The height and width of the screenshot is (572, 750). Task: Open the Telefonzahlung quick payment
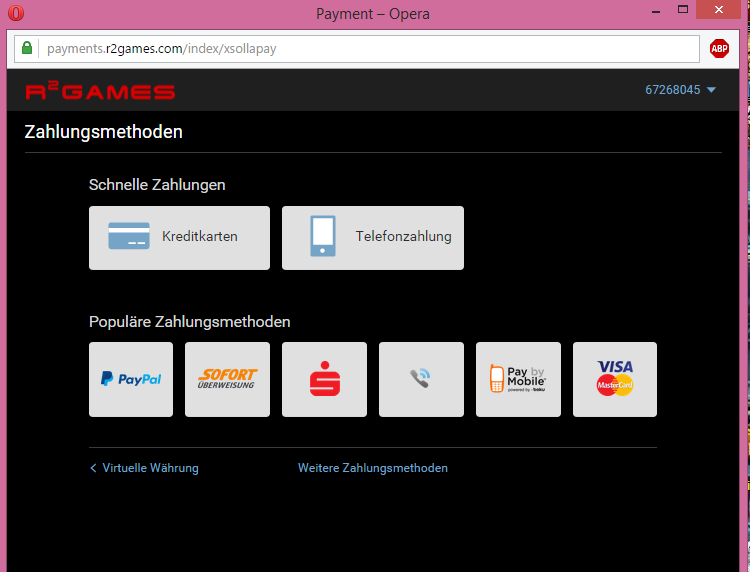(372, 238)
